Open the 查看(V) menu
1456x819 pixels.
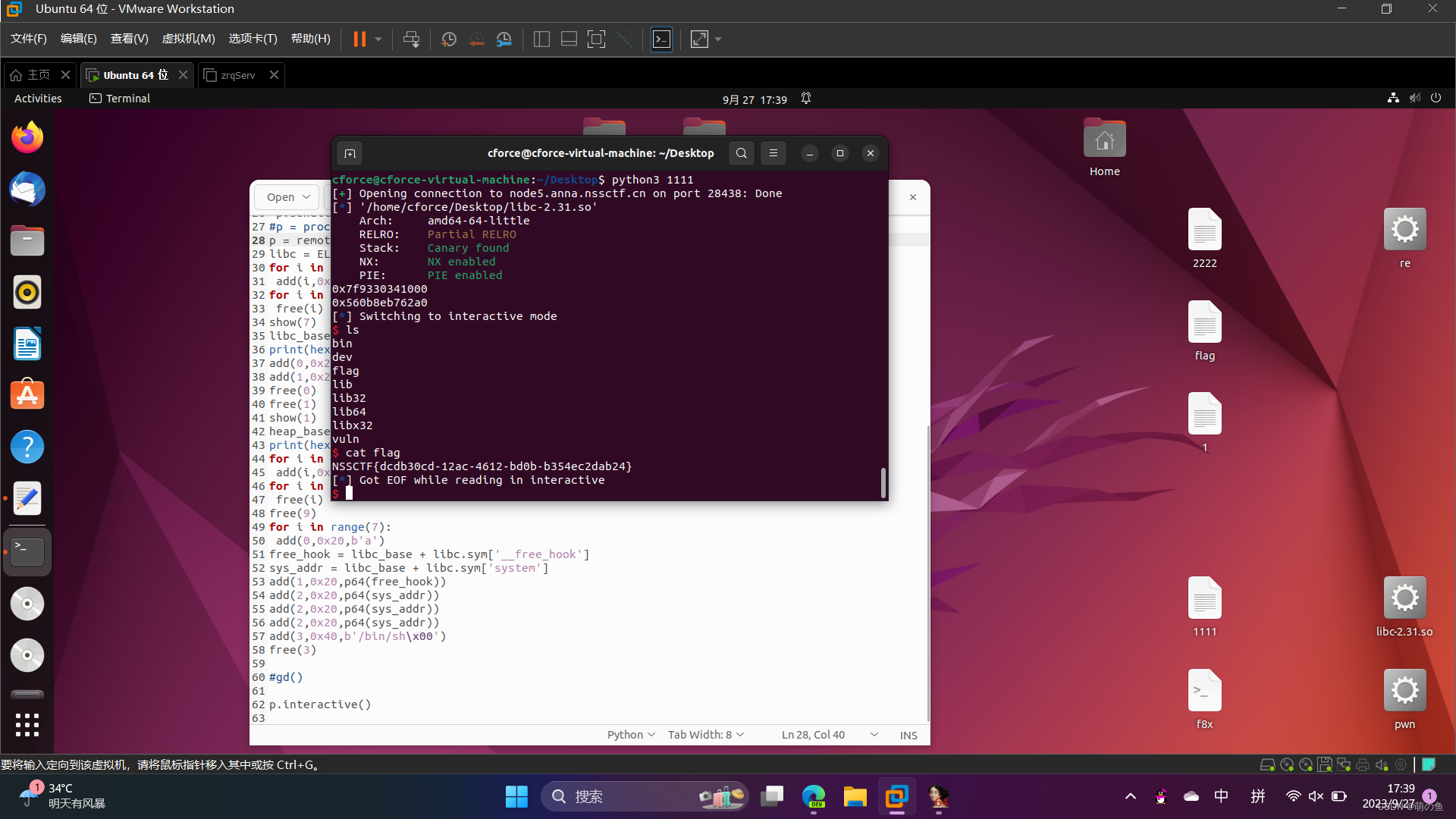(129, 39)
